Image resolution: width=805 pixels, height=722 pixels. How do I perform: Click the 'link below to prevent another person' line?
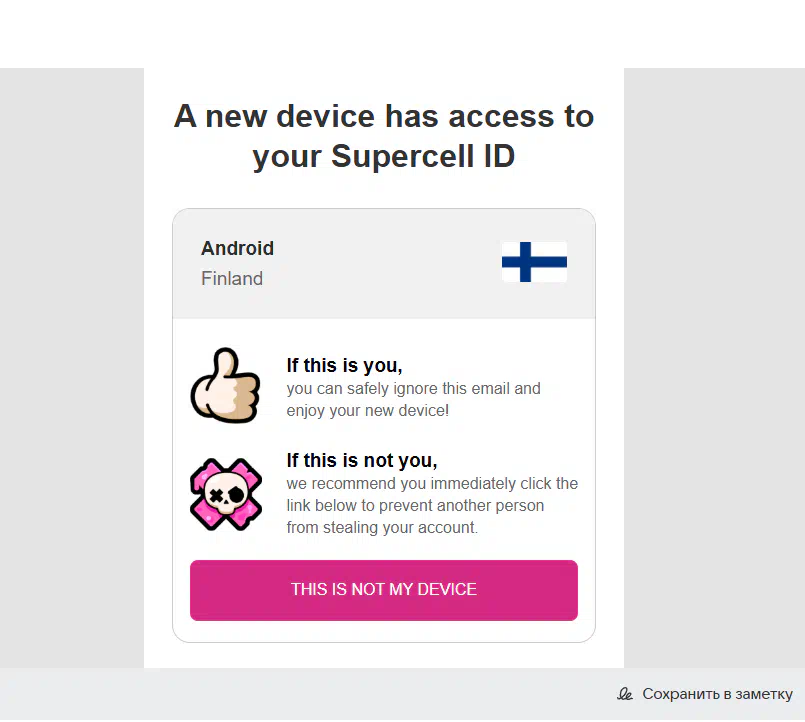coord(415,506)
